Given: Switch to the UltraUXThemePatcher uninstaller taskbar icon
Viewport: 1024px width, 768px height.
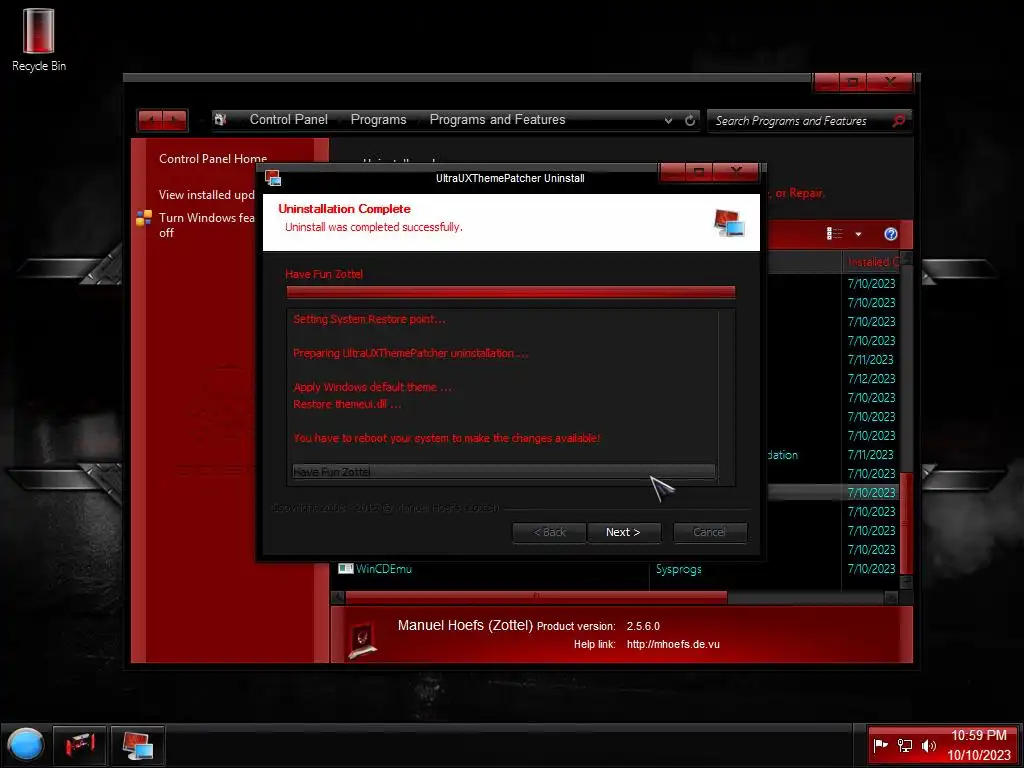Looking at the screenshot, I should [x=138, y=744].
